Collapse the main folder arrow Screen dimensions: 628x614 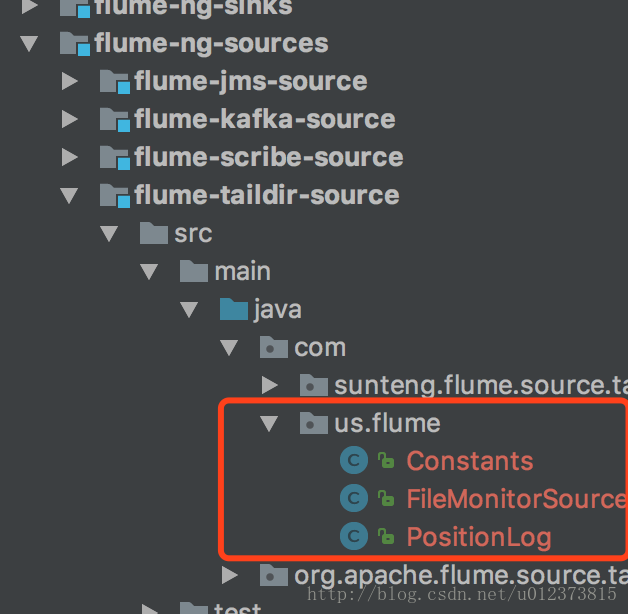pos(149,272)
